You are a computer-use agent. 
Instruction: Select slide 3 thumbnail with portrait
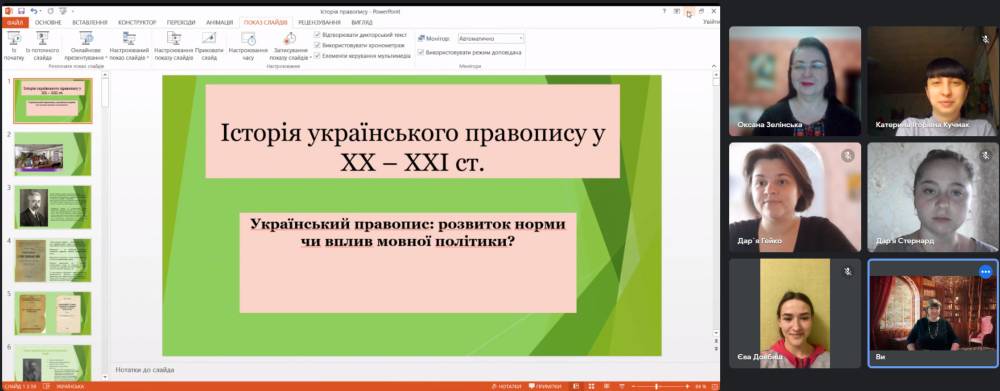click(53, 207)
